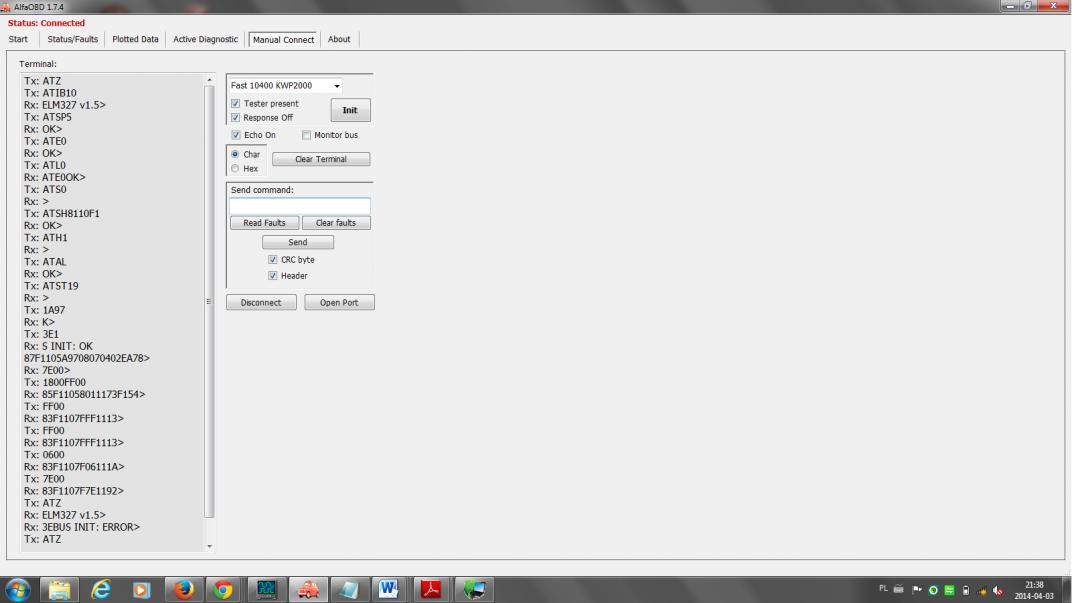Screen dimensions: 1074x603
Task: Click terminal line 'Rx: S INIT: OK'
Action: click(58, 346)
